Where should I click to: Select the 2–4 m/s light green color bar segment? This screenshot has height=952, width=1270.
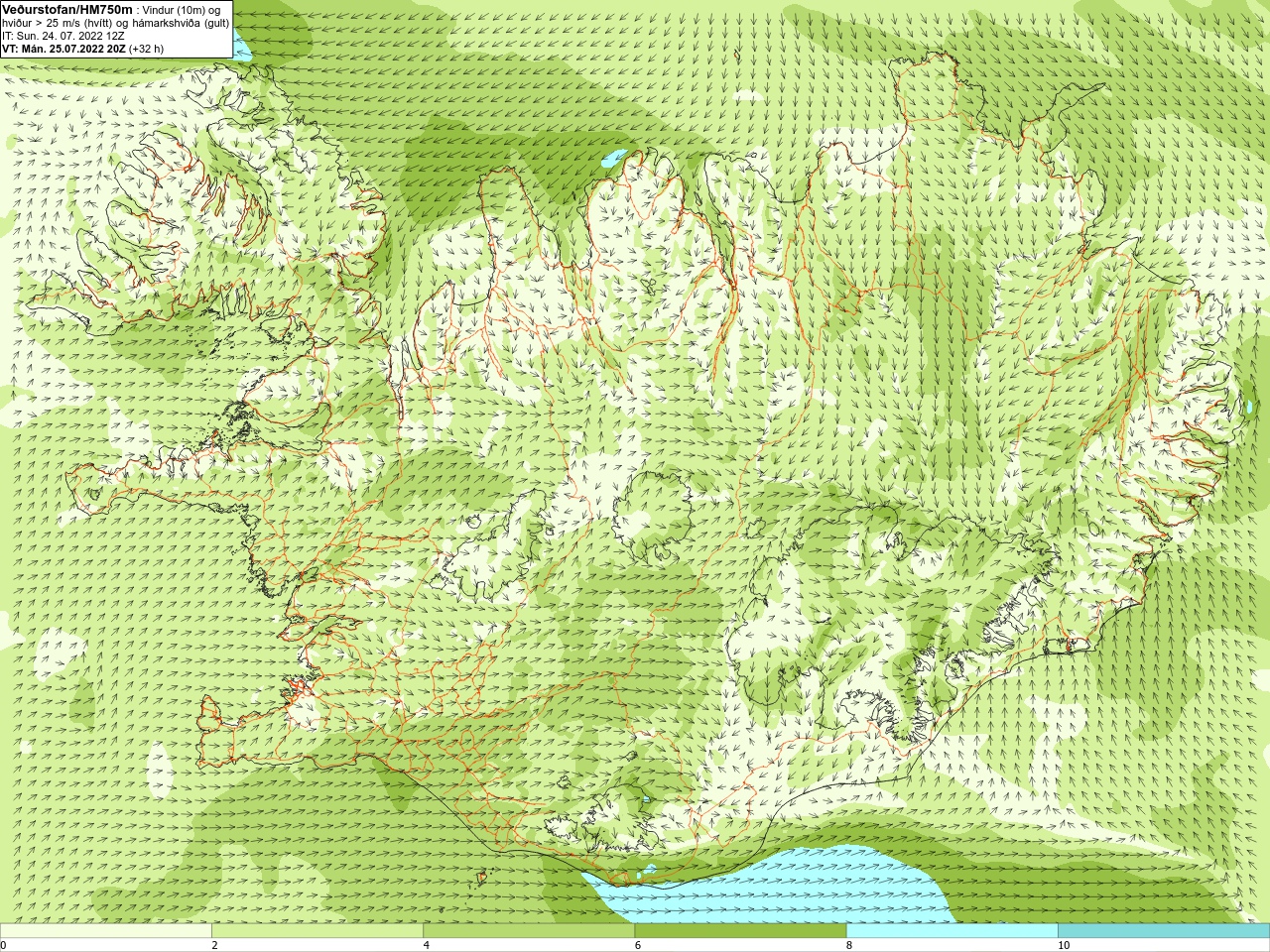(x=317, y=931)
